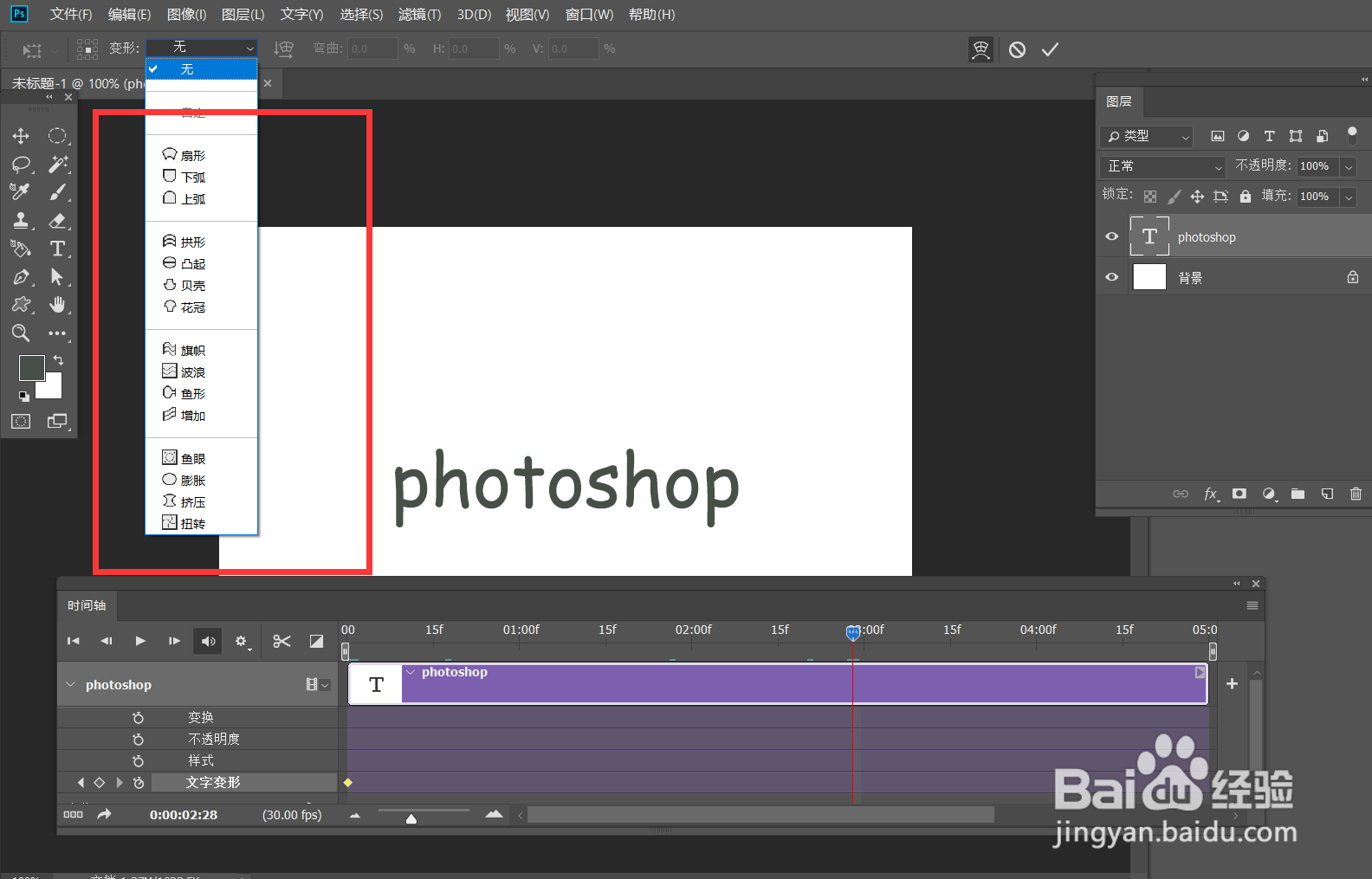Toggle stopwatch for 文字变形 property

(x=138, y=782)
